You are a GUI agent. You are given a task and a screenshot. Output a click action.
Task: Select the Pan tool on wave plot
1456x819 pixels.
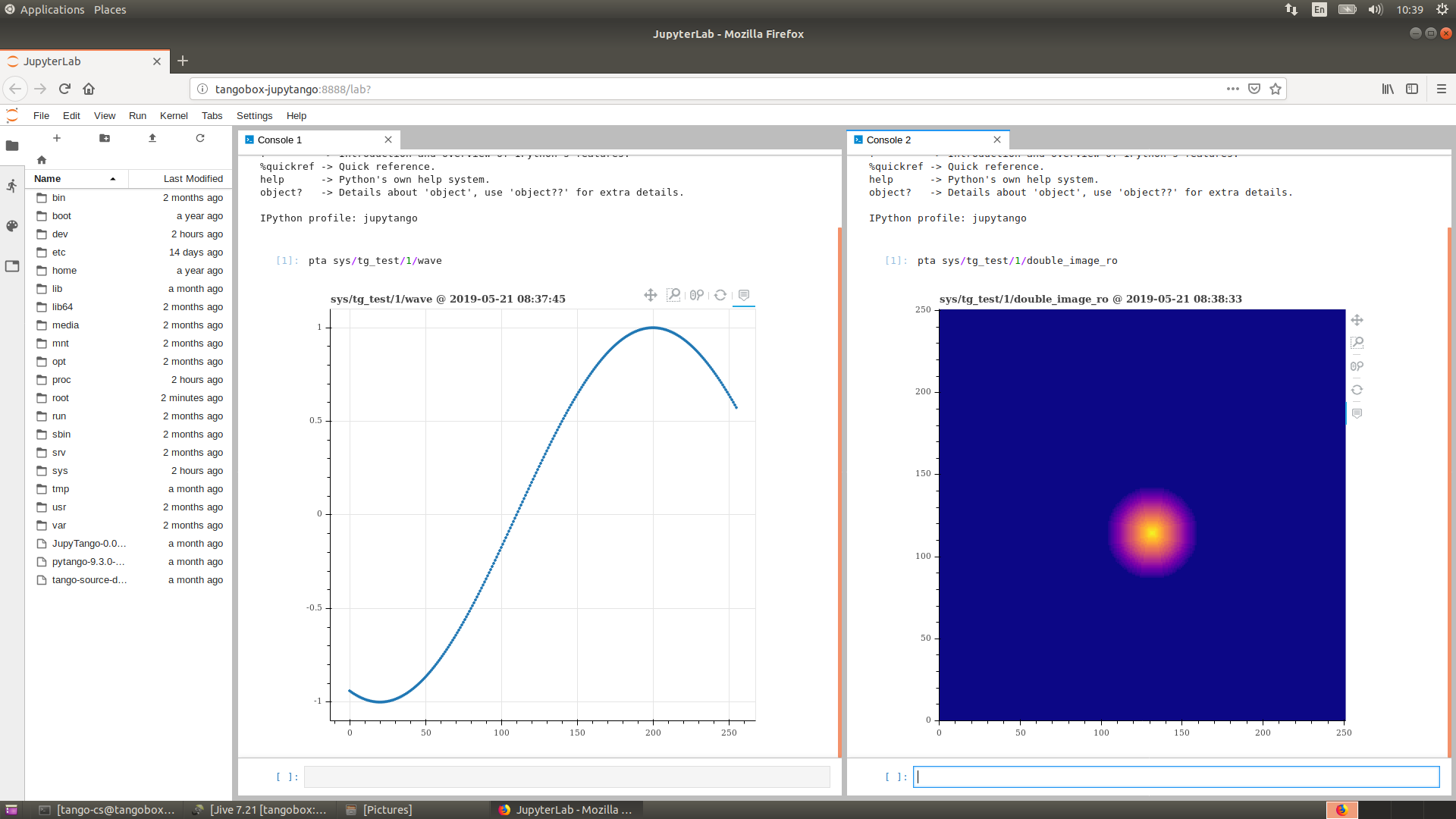651,295
